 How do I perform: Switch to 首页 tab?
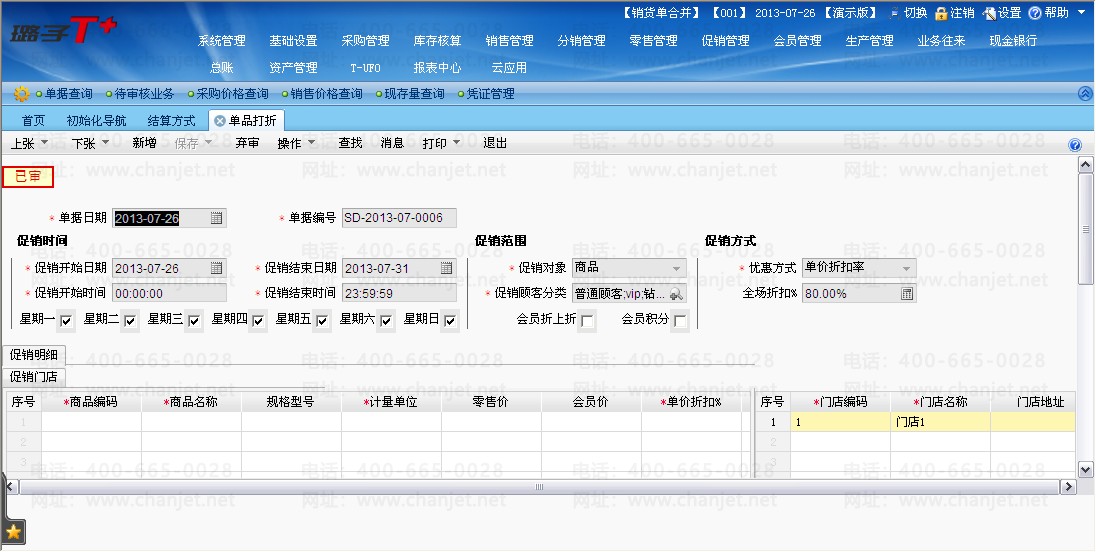(x=33, y=121)
